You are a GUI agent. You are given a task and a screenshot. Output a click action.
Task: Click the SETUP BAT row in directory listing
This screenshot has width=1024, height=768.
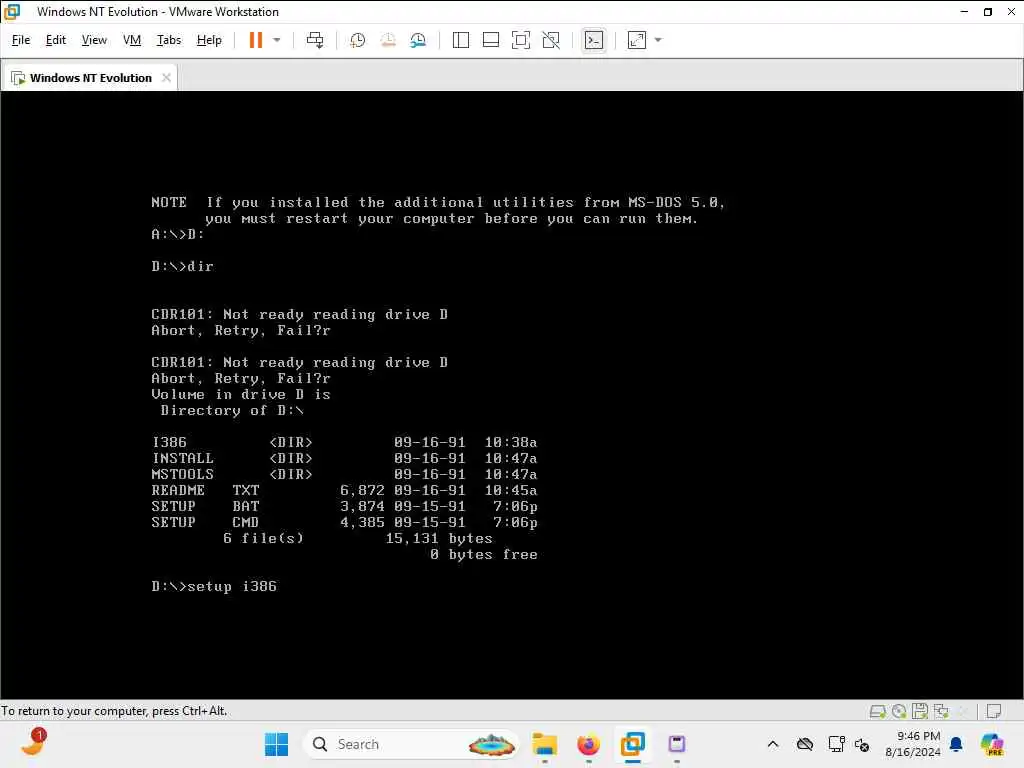[x=344, y=507]
